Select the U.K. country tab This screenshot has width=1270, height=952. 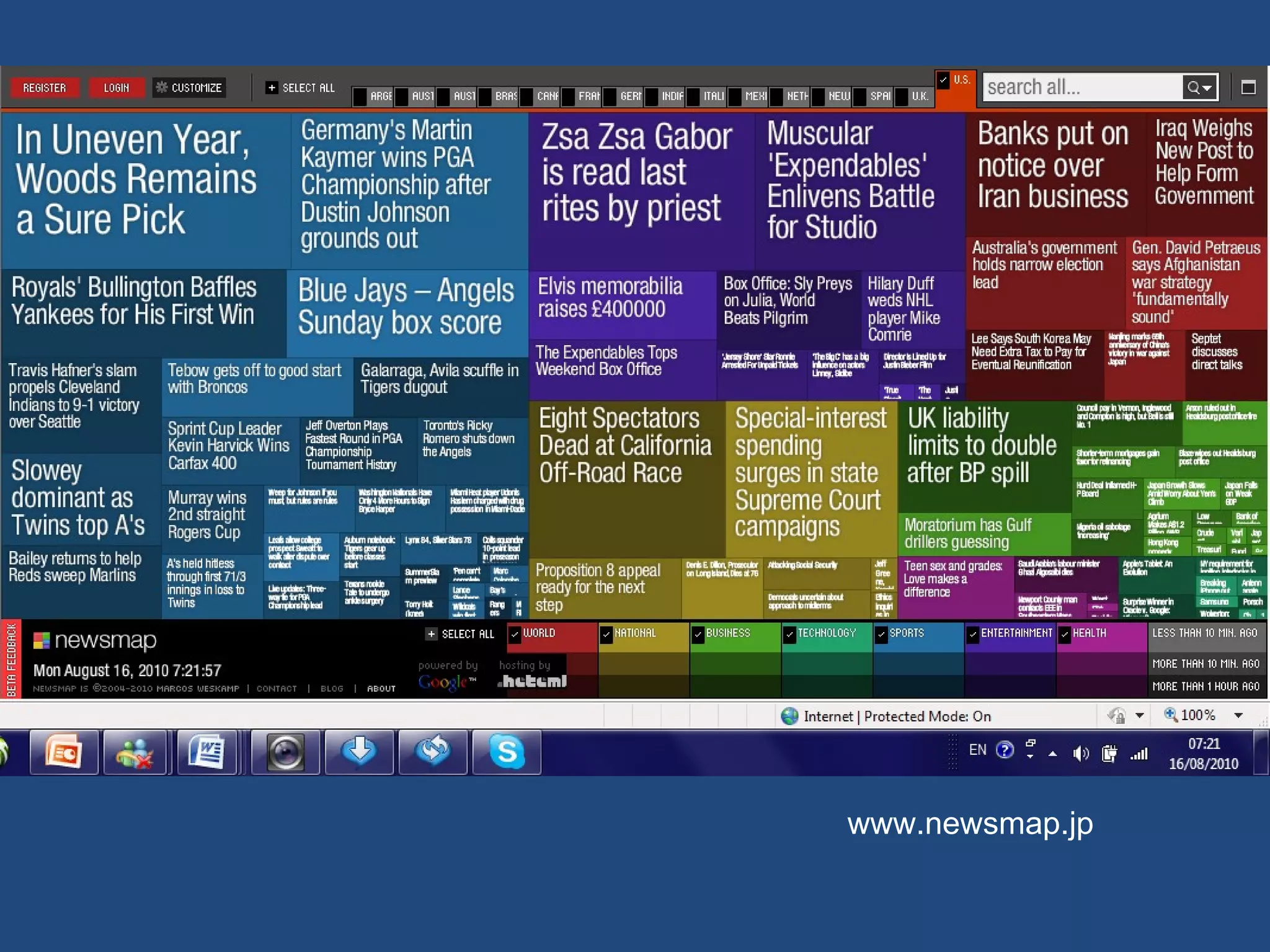pyautogui.click(x=919, y=96)
